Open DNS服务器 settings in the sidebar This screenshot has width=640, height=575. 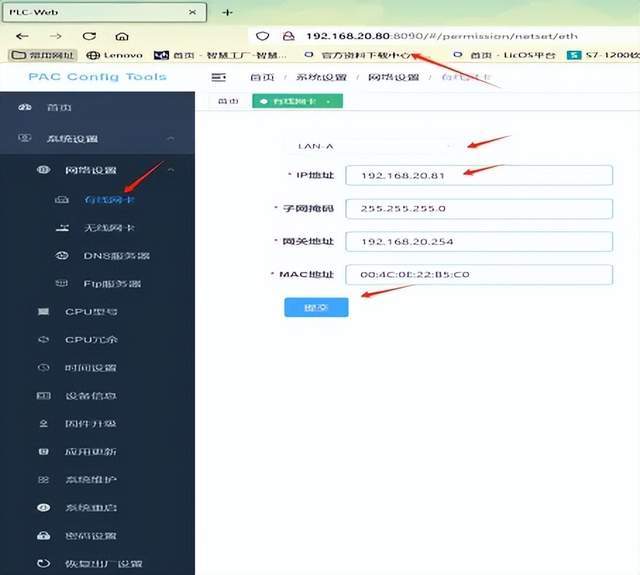[x=117, y=256]
